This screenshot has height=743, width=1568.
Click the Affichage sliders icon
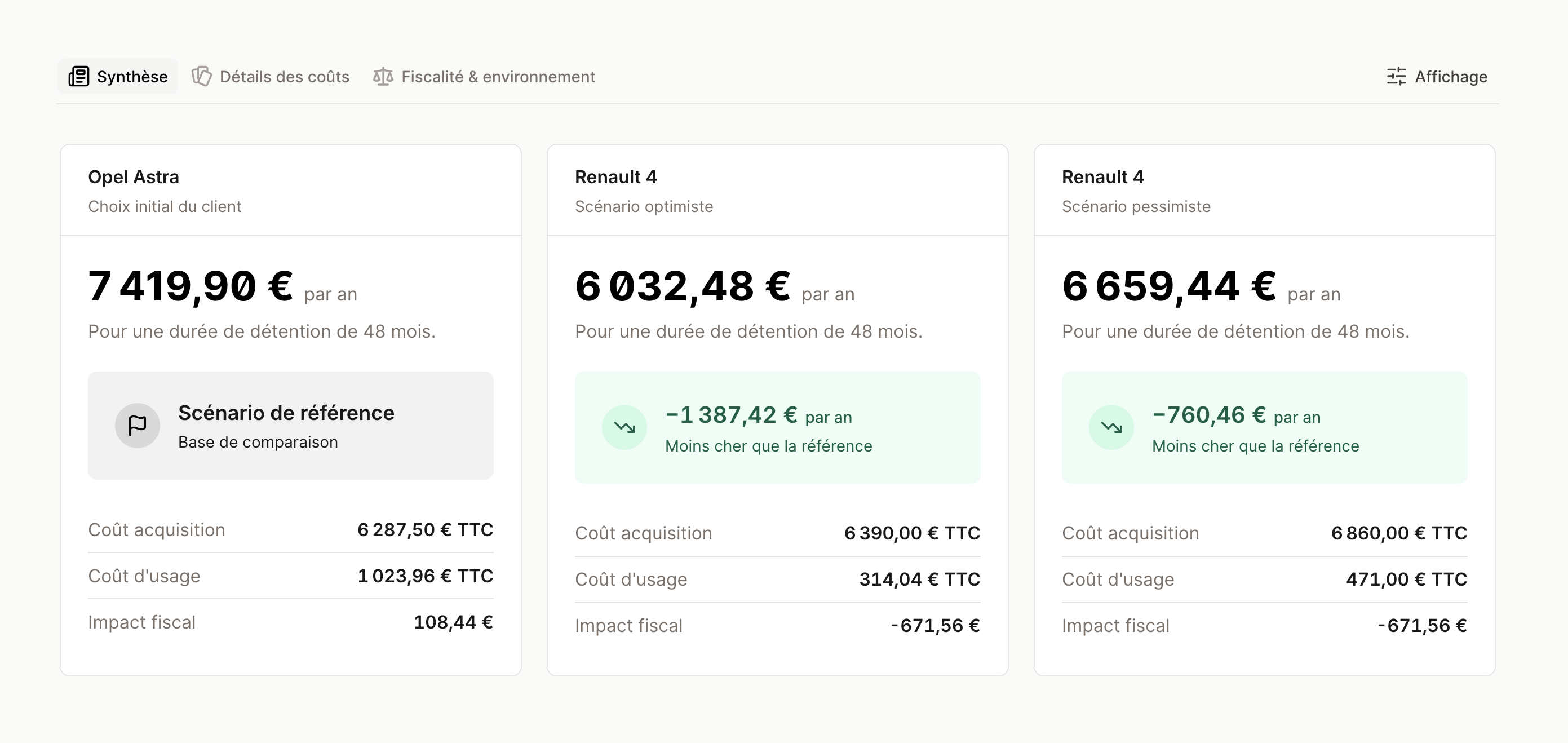coord(1396,77)
